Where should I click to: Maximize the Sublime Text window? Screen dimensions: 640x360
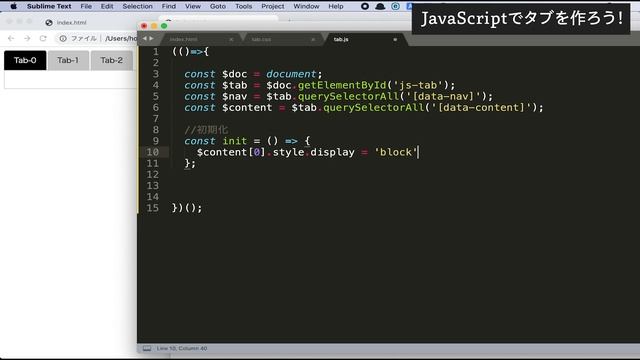point(164,26)
